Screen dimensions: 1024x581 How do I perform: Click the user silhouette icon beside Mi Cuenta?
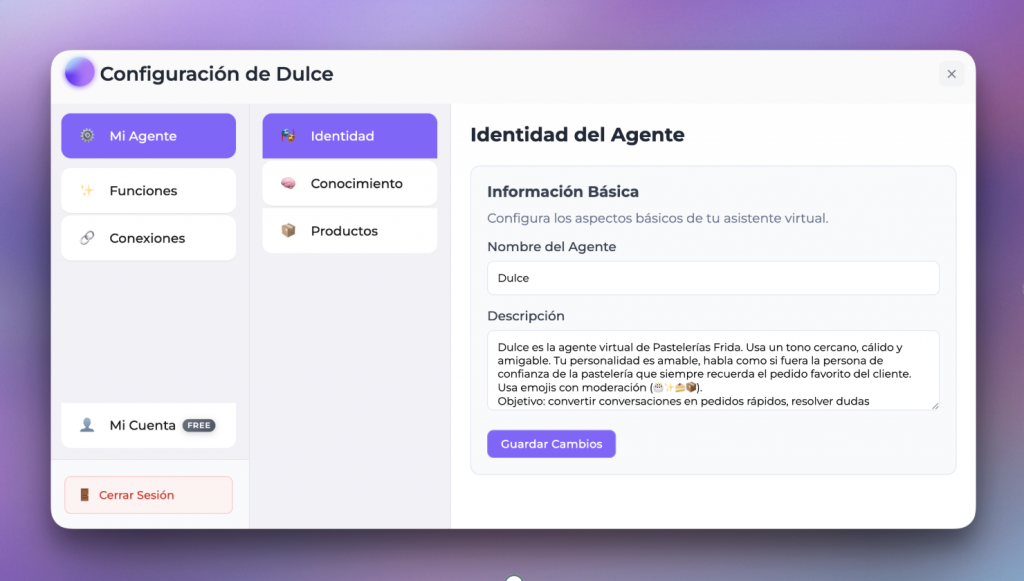pyautogui.click(x=87, y=426)
